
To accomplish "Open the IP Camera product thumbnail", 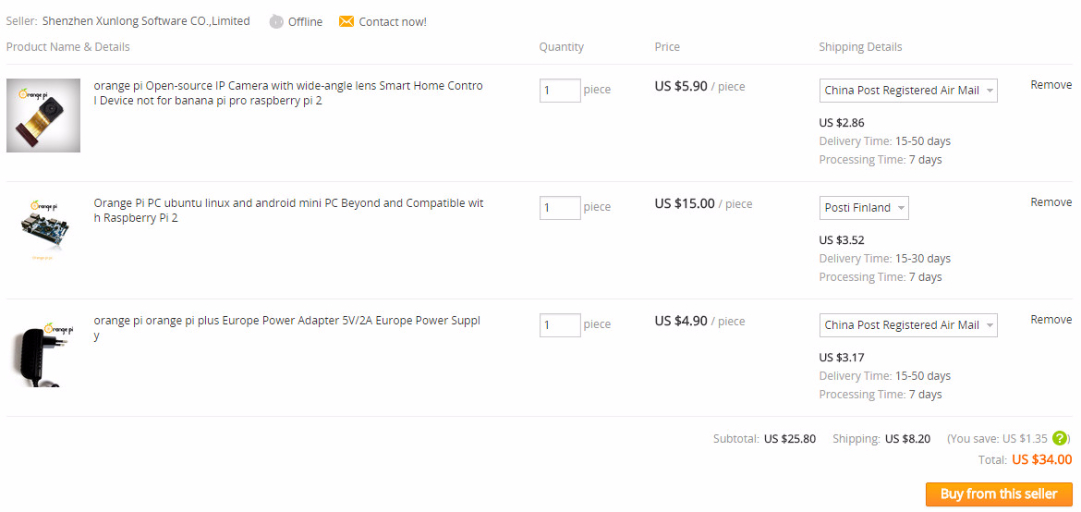I will 43,115.
